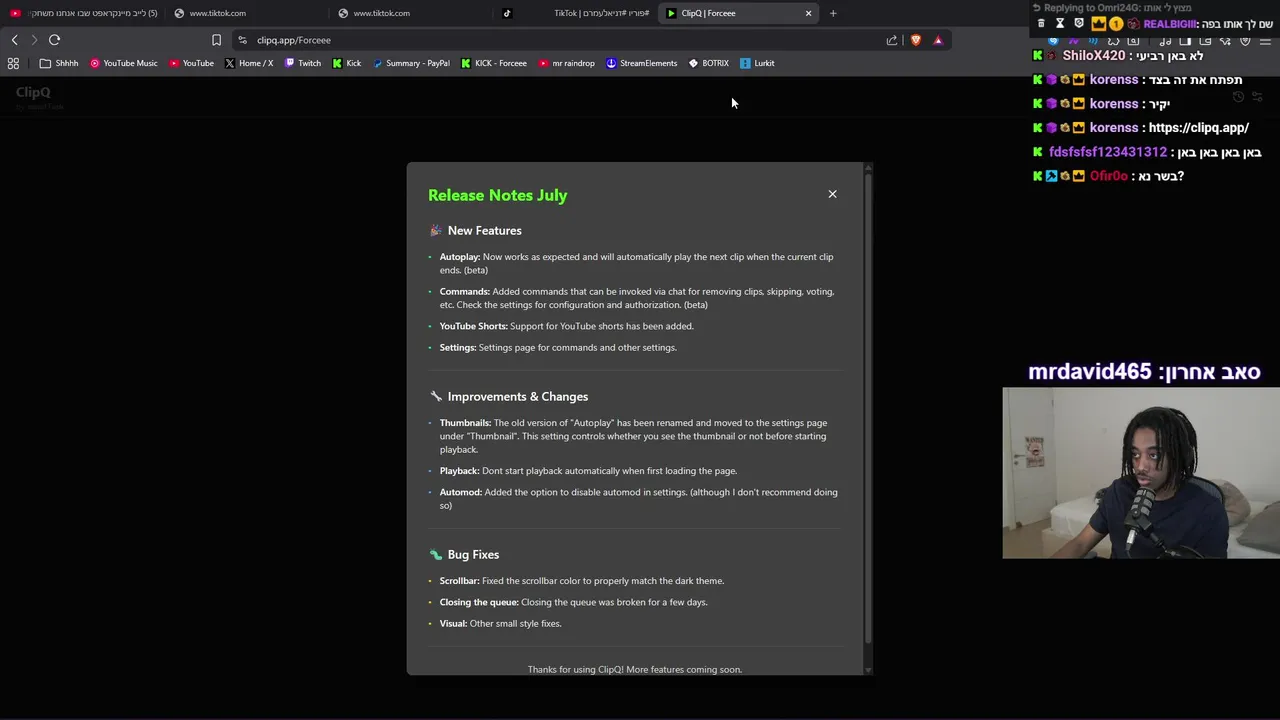Open the StreamElements bookmark

pyautogui.click(x=642, y=63)
